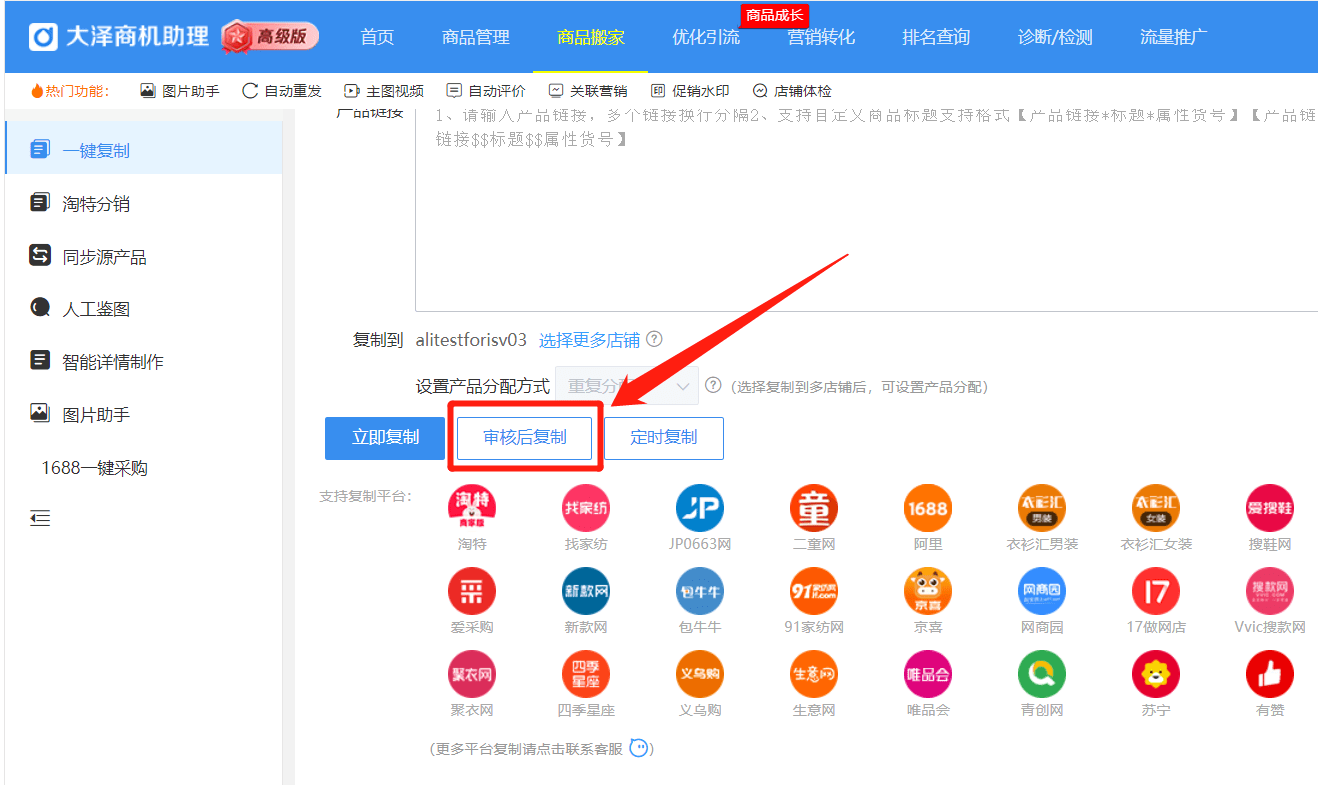Image resolution: width=1318 pixels, height=785 pixels.
Task: Open the 诊断/检测 tab
Action: [x=1055, y=37]
